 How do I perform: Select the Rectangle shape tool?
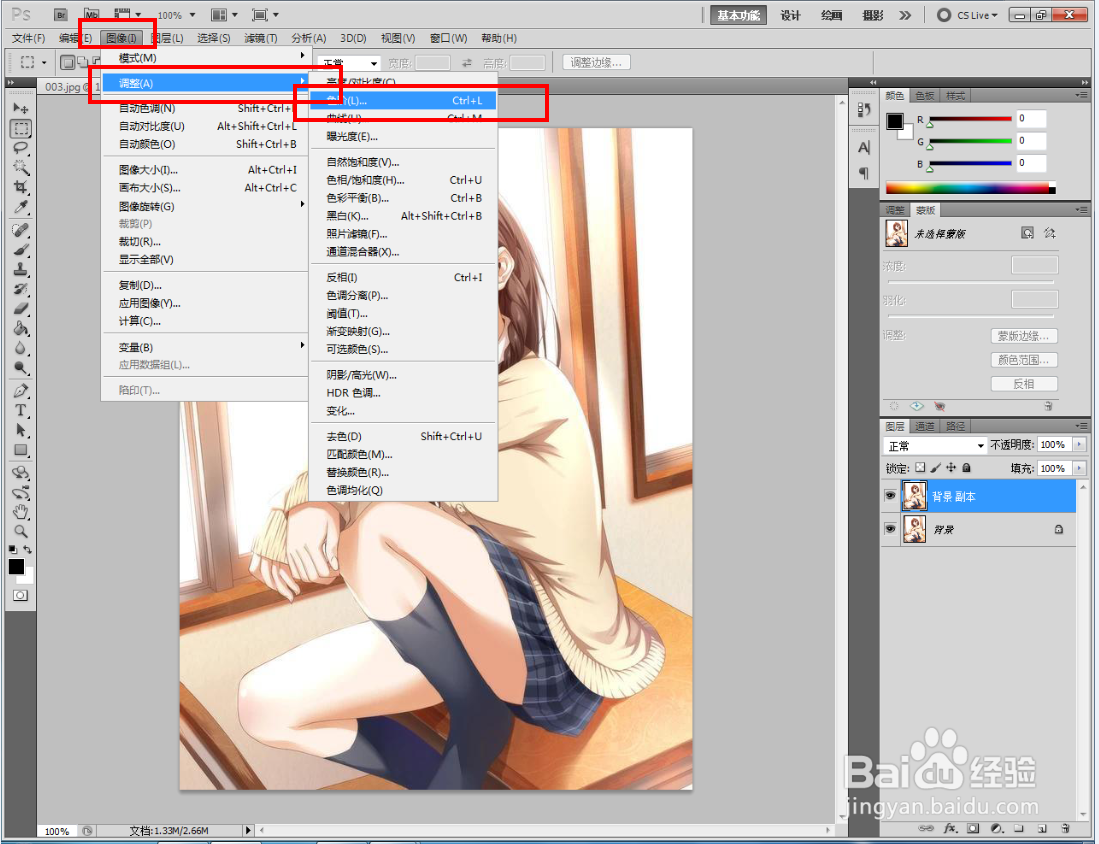click(x=21, y=450)
